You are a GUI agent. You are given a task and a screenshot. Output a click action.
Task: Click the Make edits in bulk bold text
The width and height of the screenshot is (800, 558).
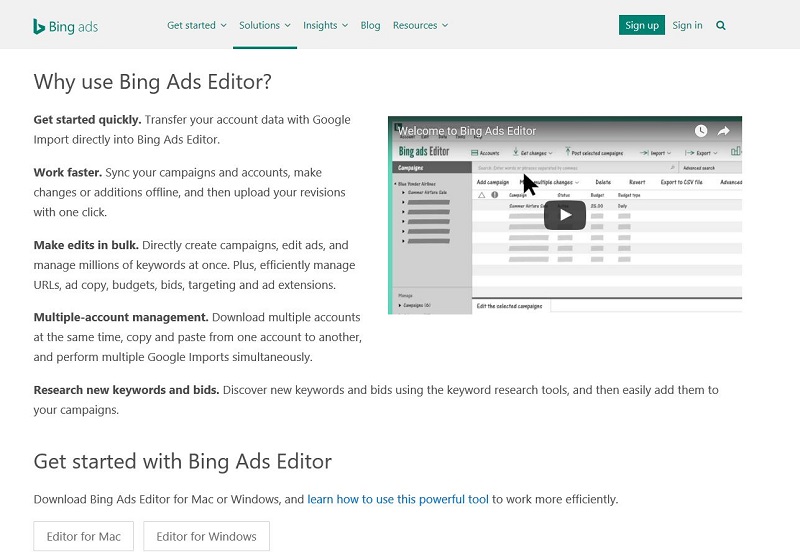(86, 245)
